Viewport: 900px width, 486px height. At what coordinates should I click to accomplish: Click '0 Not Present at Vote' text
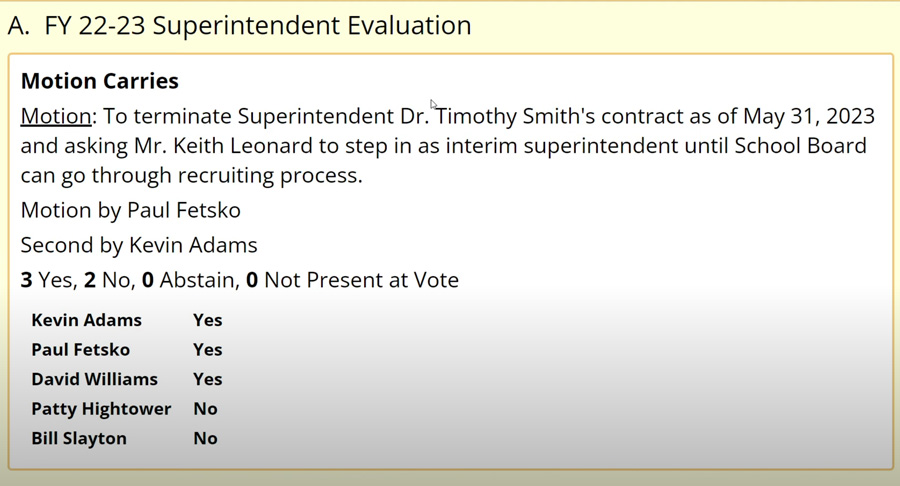tap(352, 280)
